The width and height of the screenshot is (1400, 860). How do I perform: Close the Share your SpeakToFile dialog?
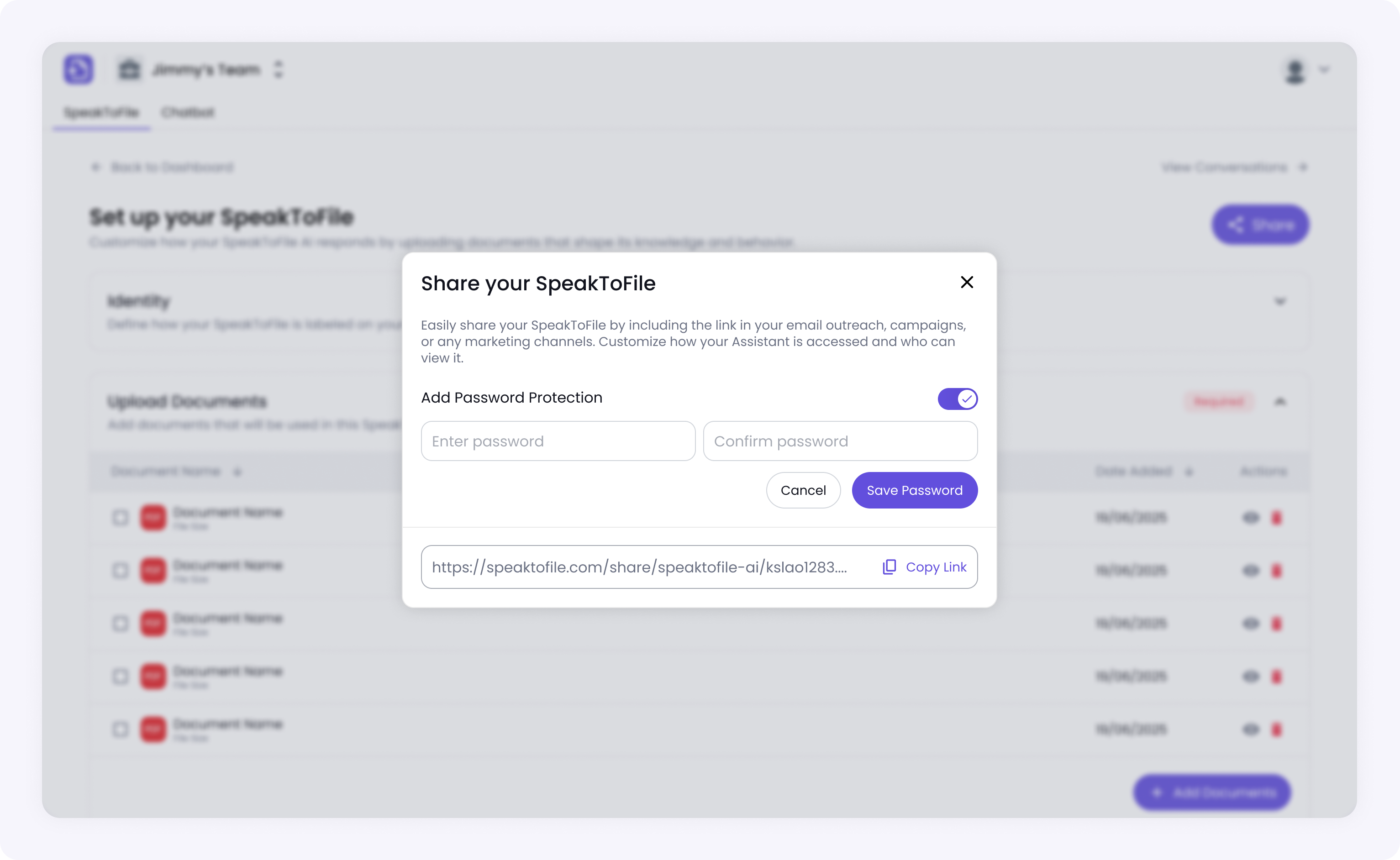pyautogui.click(x=967, y=282)
